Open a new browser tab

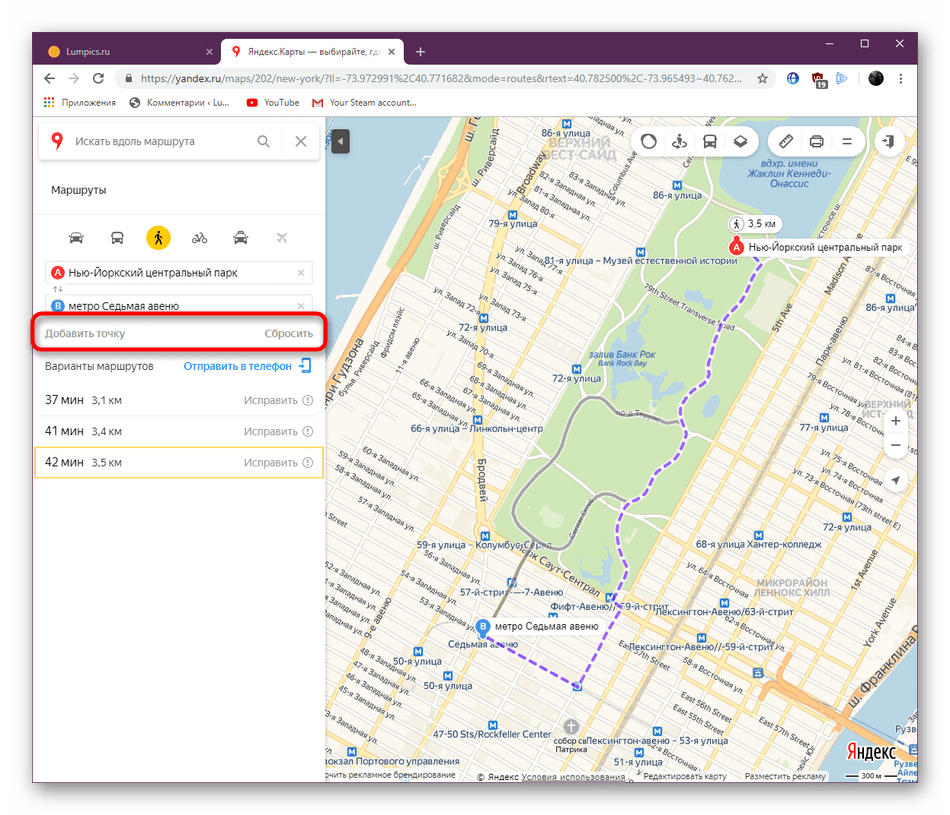coord(420,52)
